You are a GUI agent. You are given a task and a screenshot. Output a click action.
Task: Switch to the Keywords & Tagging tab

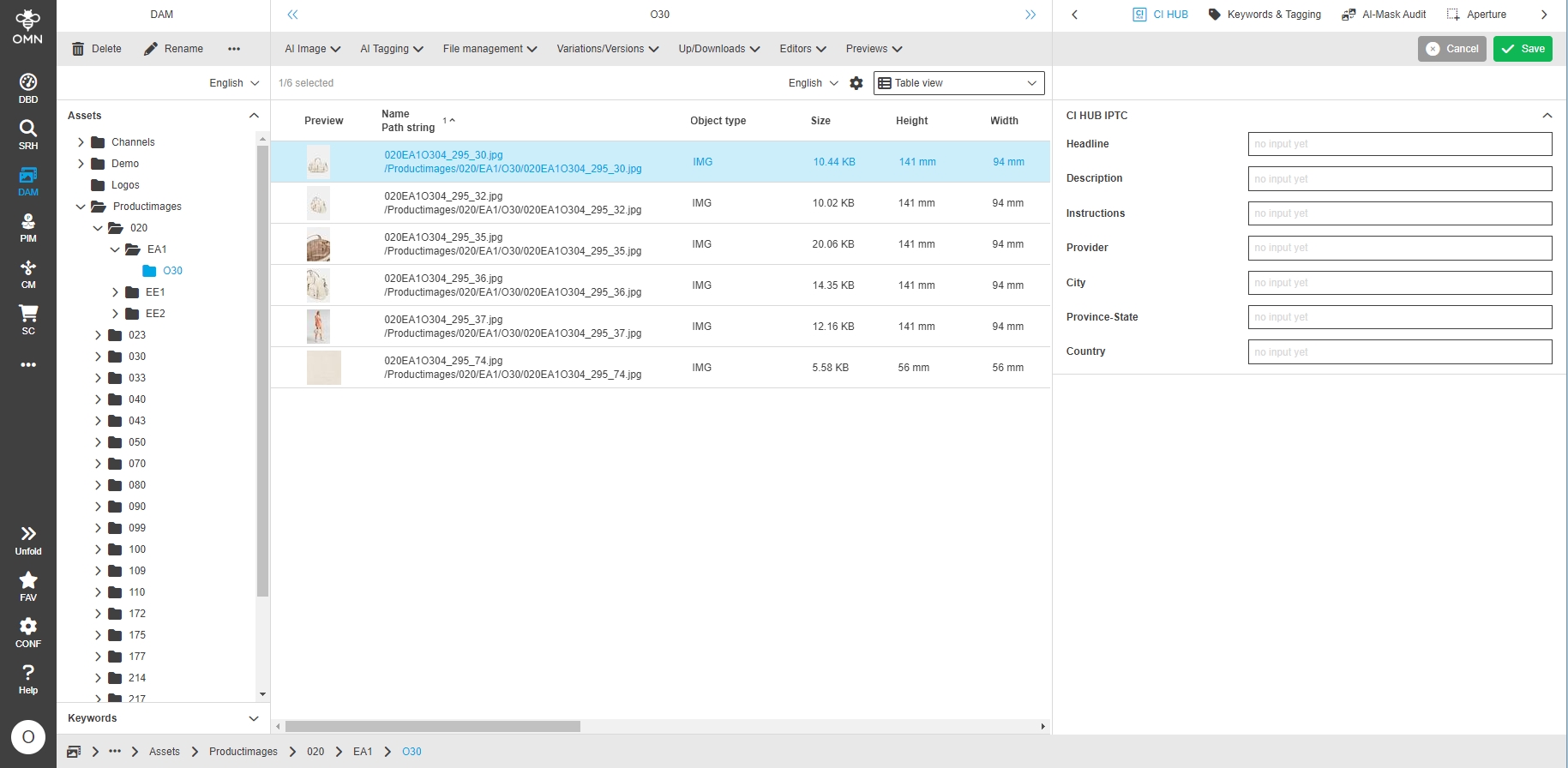point(1265,15)
